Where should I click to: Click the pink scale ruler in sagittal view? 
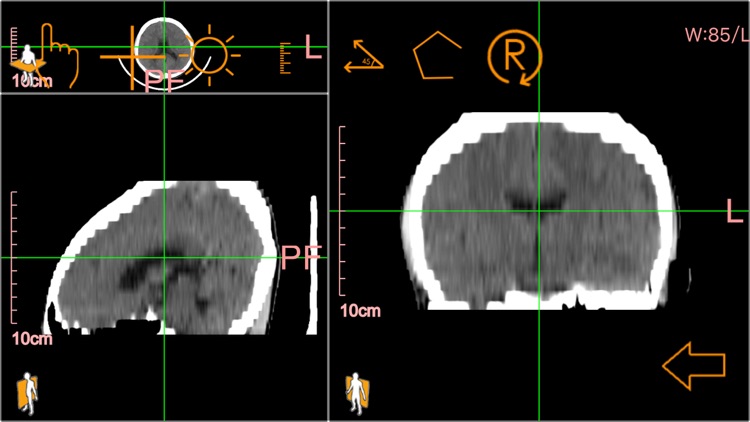coord(13,257)
